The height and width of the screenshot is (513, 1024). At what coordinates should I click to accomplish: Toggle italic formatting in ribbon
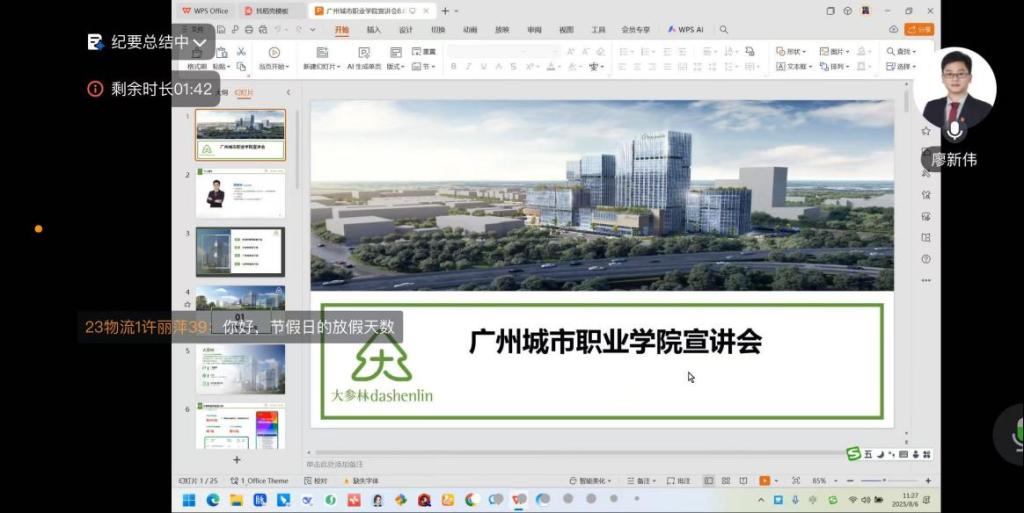pyautogui.click(x=468, y=67)
